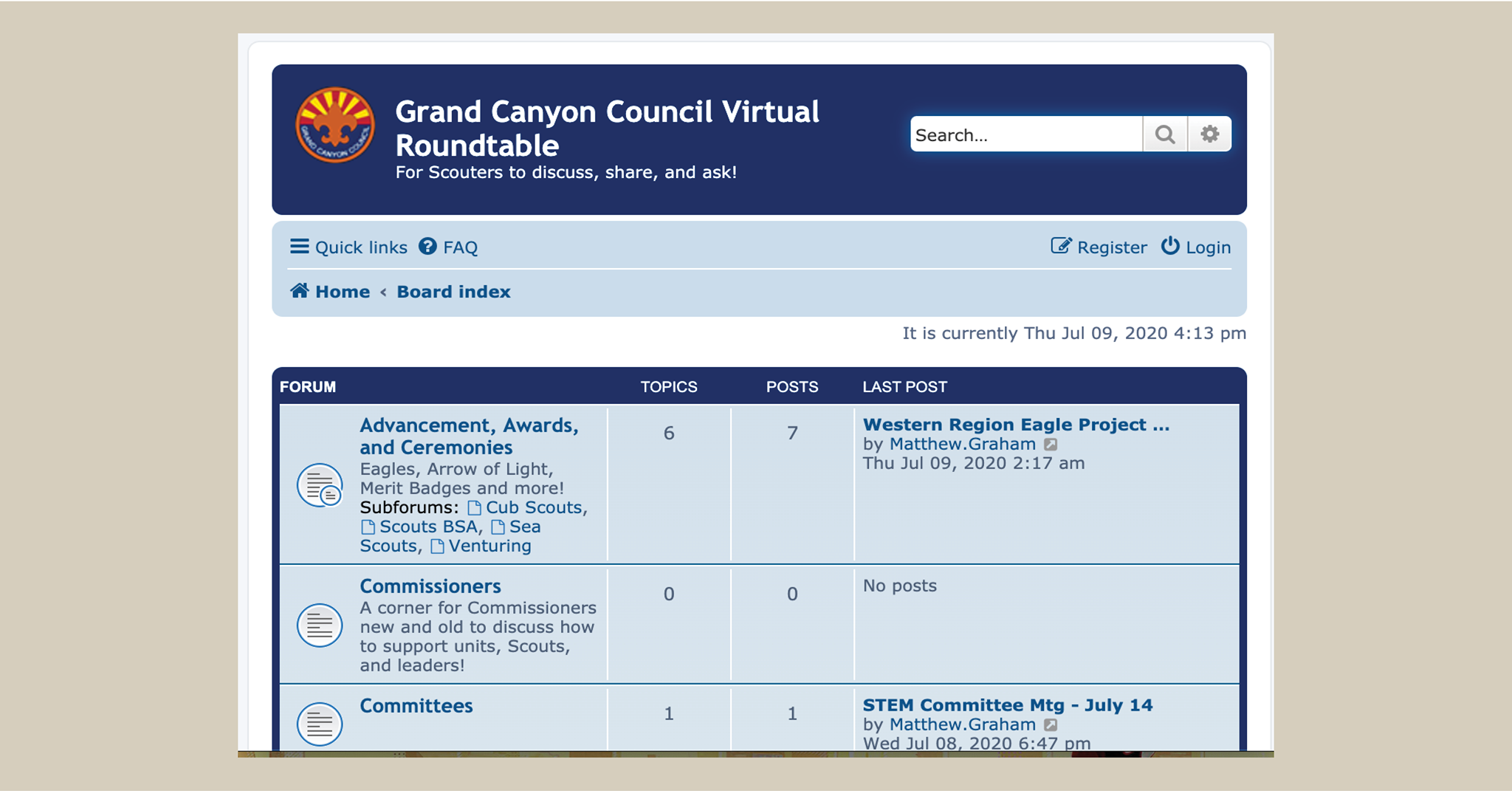Open the Commissioners forum
Viewport: 1512px width, 791px height.
pyautogui.click(x=430, y=586)
